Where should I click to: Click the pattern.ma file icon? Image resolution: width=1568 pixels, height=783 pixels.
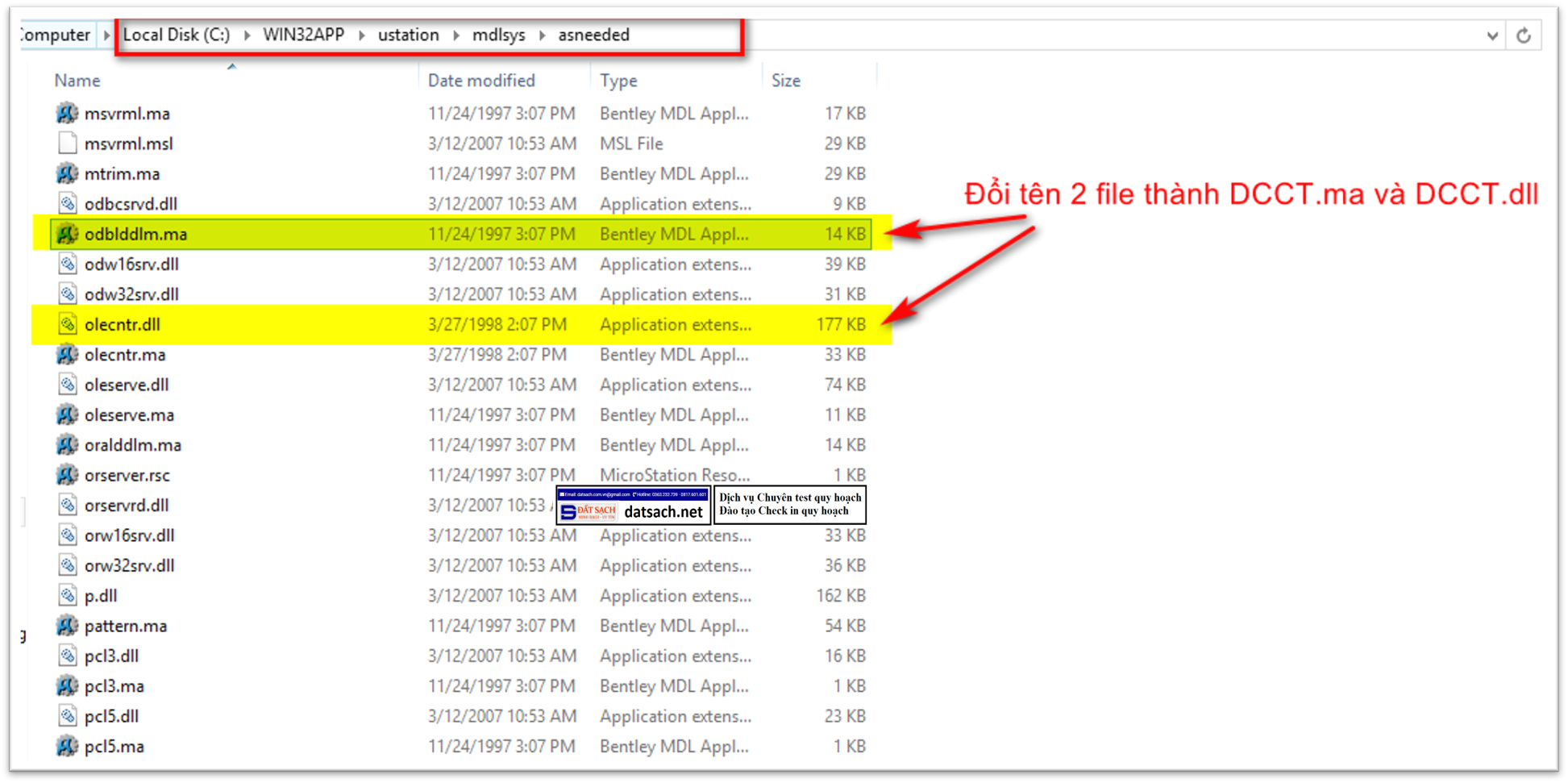pos(67,626)
